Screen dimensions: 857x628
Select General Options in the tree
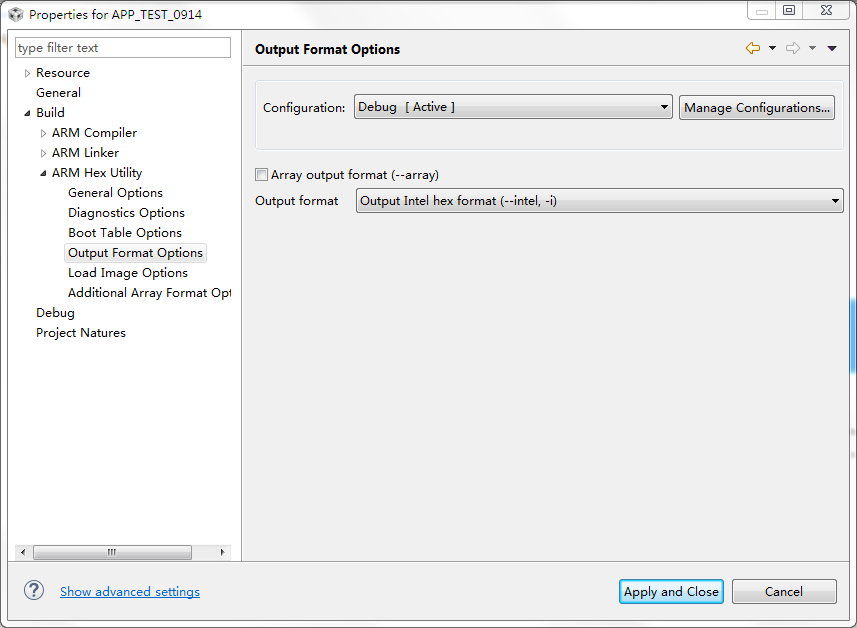(x=115, y=193)
